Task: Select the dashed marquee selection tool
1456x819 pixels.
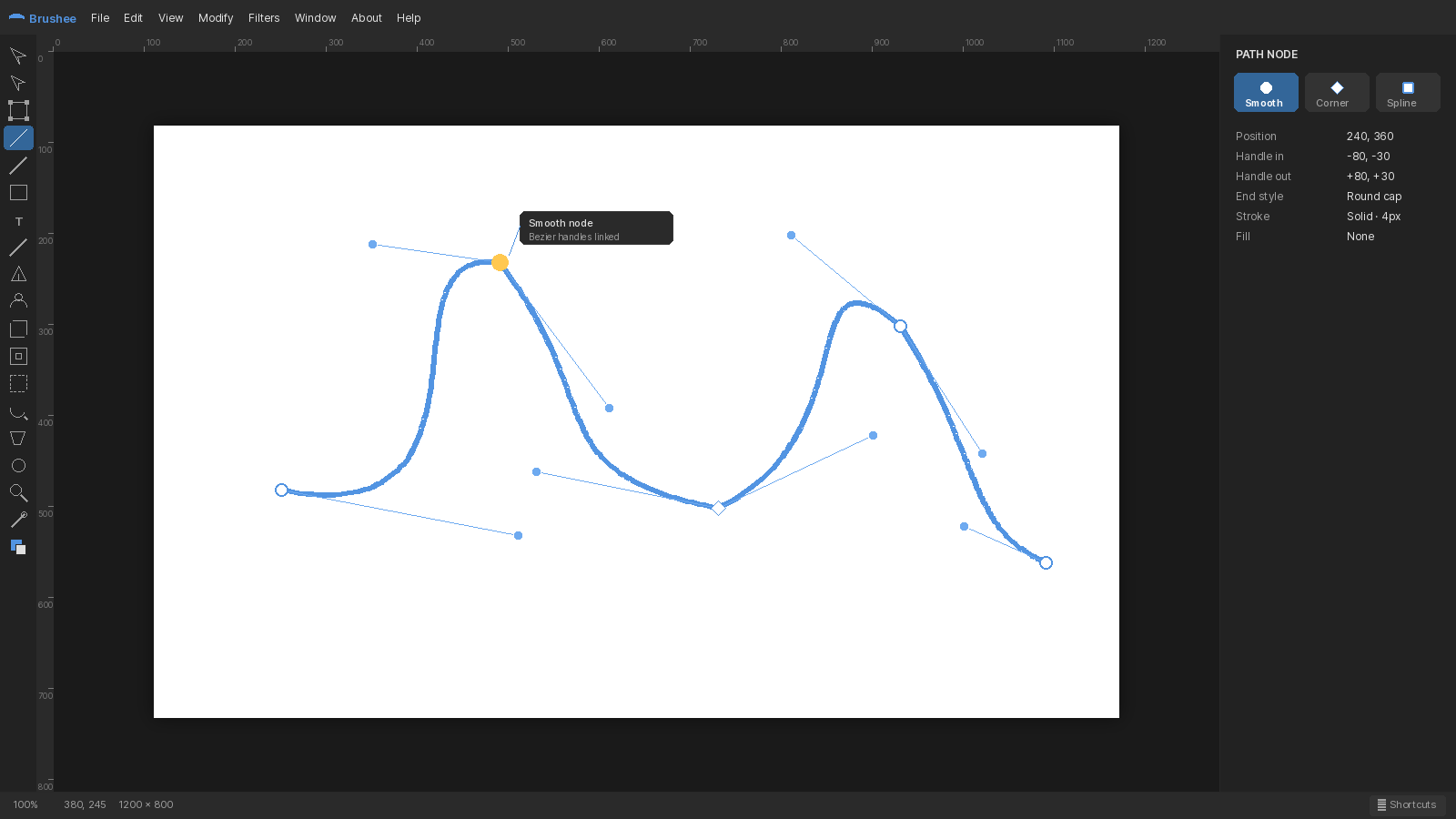Action: click(x=18, y=384)
